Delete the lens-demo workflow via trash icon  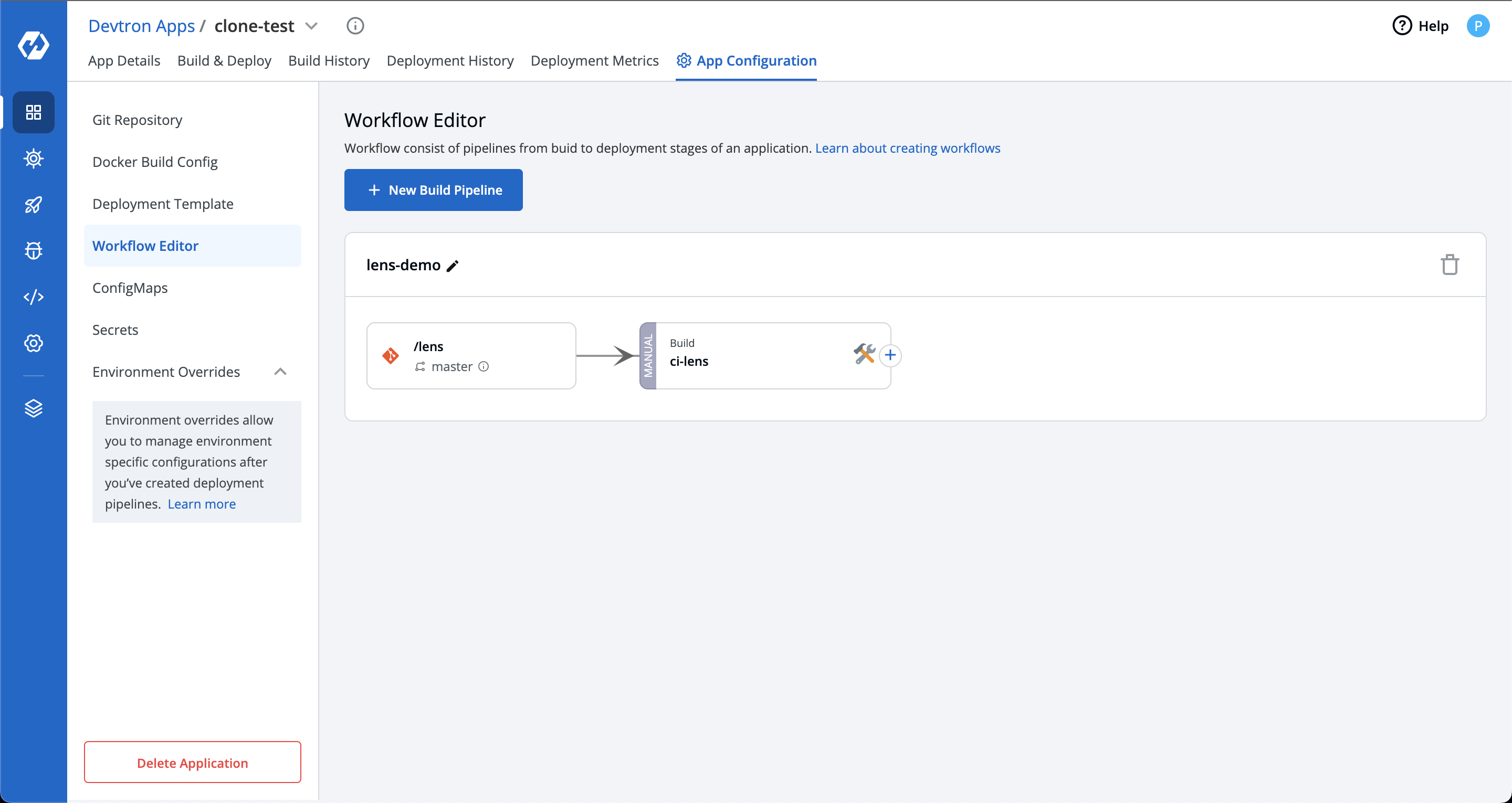1449,265
